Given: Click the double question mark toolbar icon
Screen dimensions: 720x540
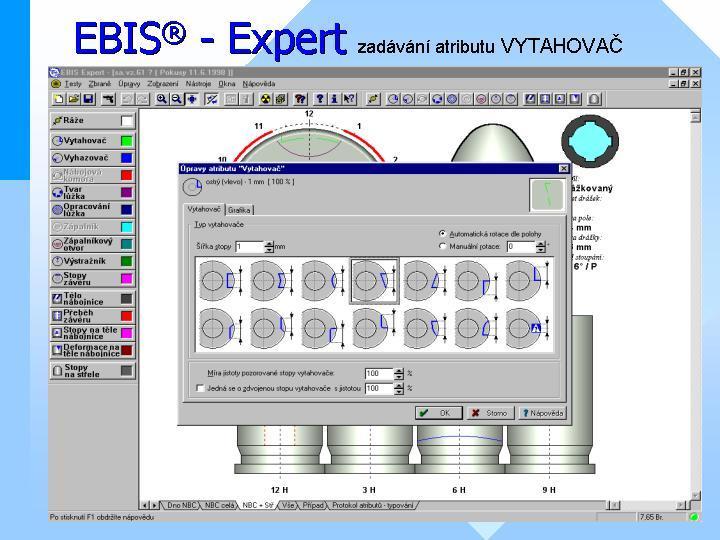Looking at the screenshot, I should [300, 99].
